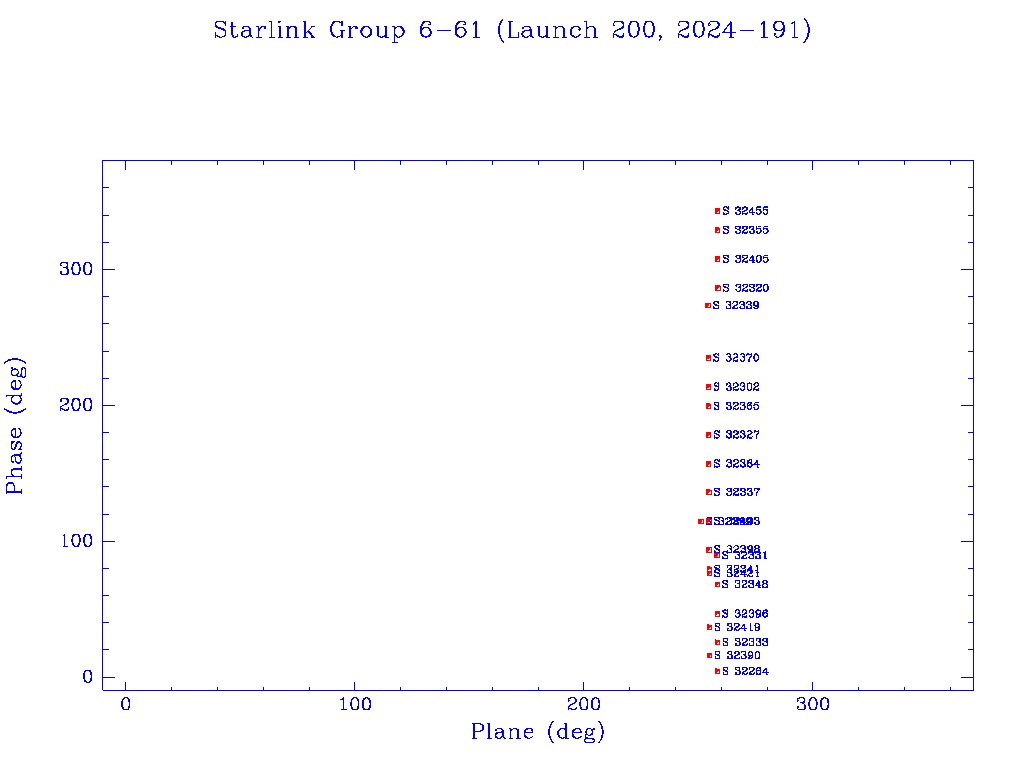Select the S 32419 satellite label
Viewport: 1024px width, 768px height.
[x=737, y=628]
